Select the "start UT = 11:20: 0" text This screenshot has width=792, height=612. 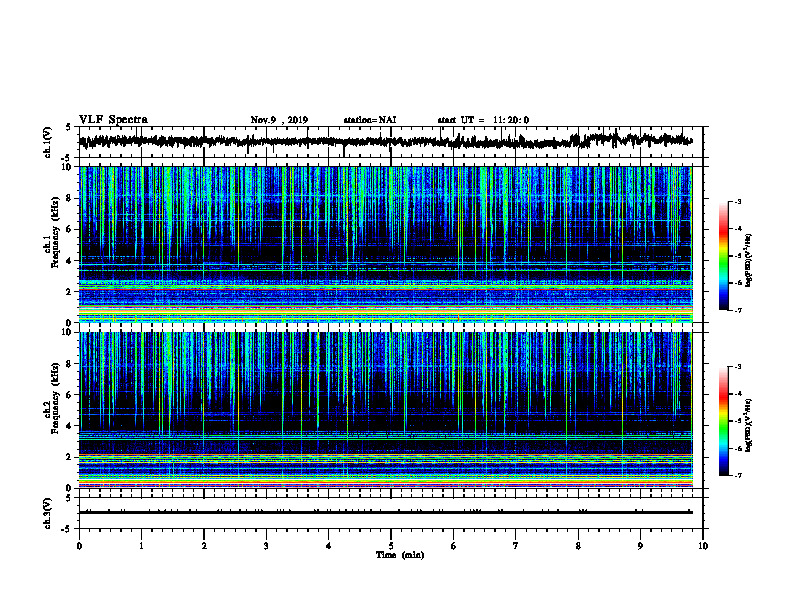[483, 120]
